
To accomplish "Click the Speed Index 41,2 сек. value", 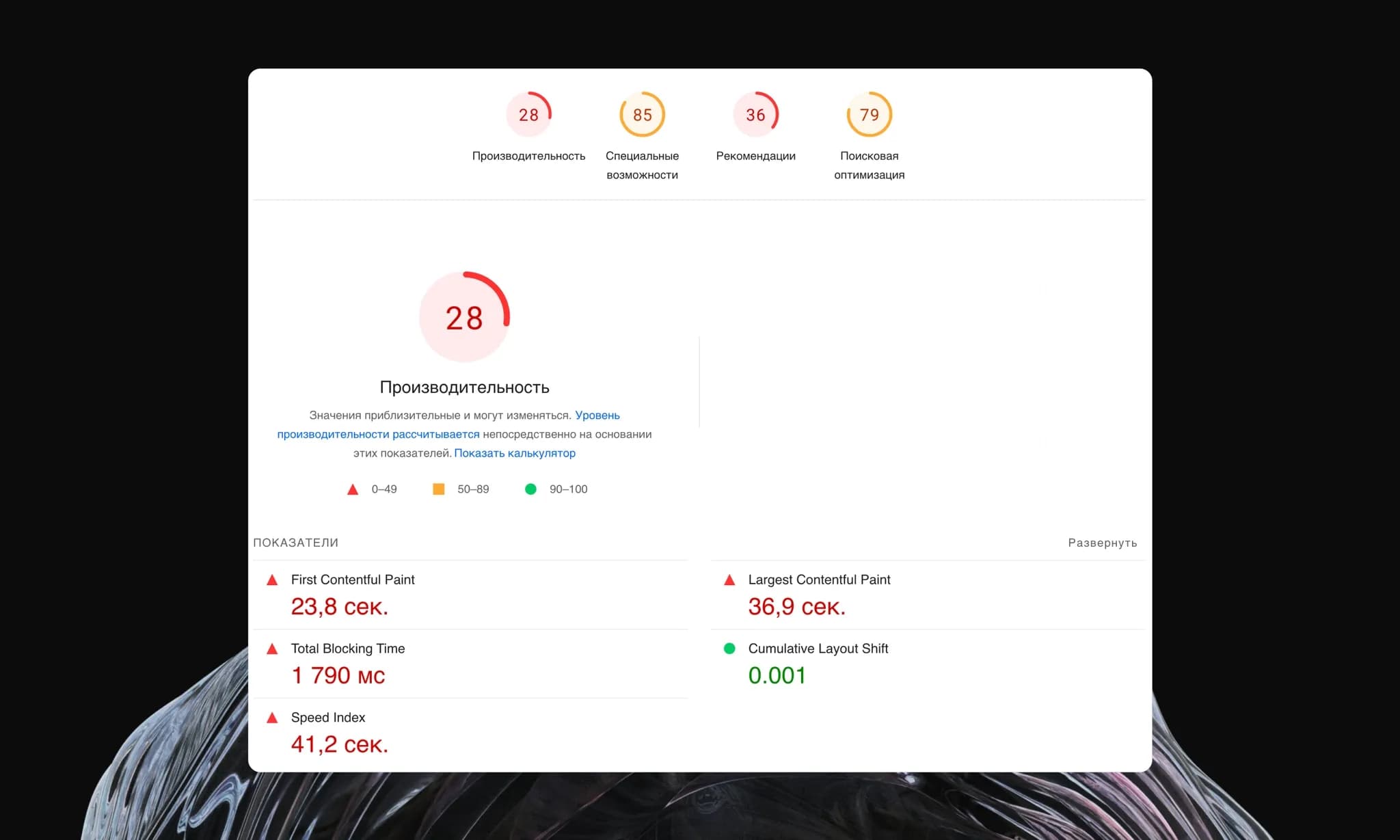I will coord(340,744).
